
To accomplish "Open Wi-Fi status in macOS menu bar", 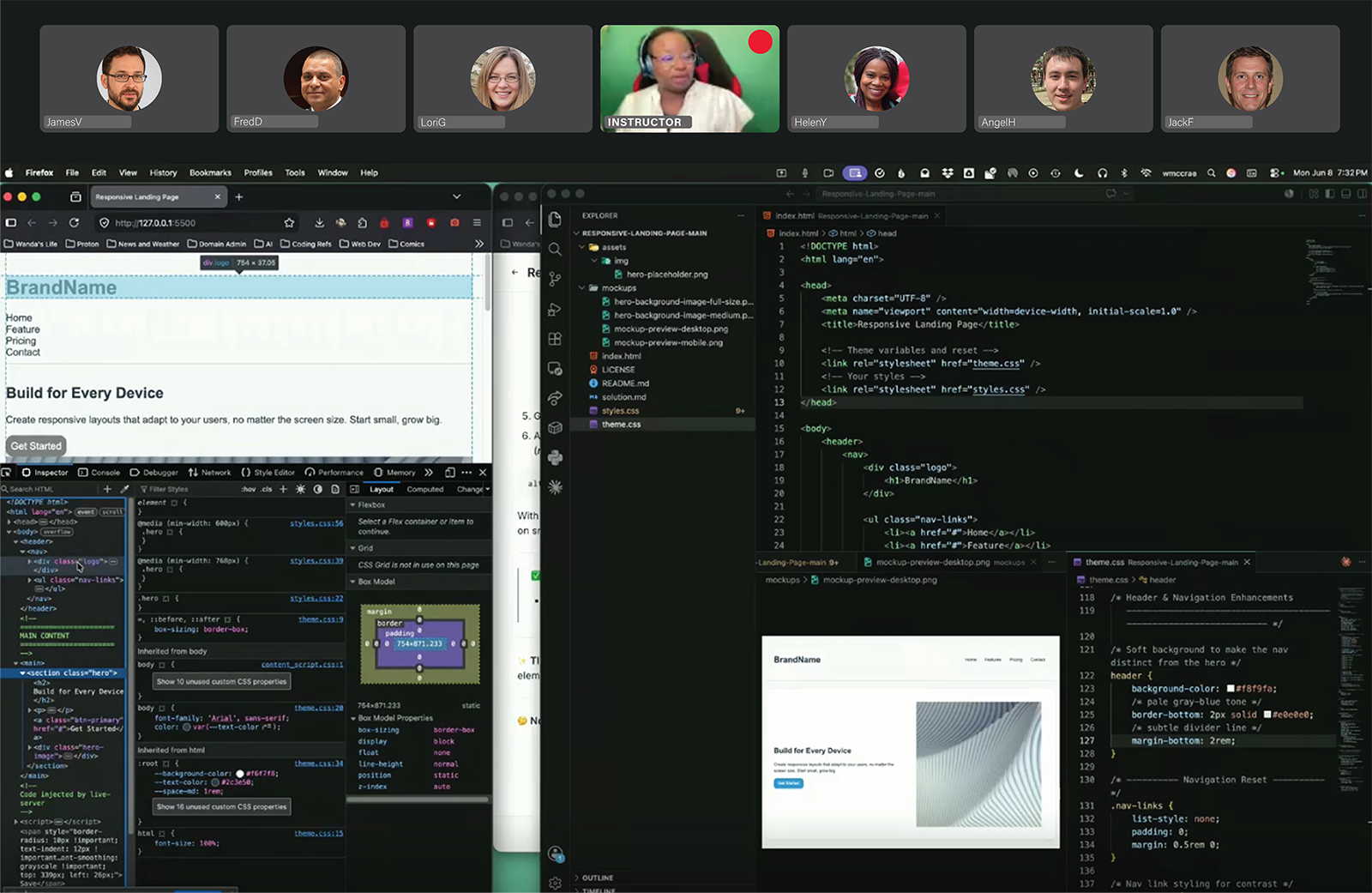I will point(1146,172).
